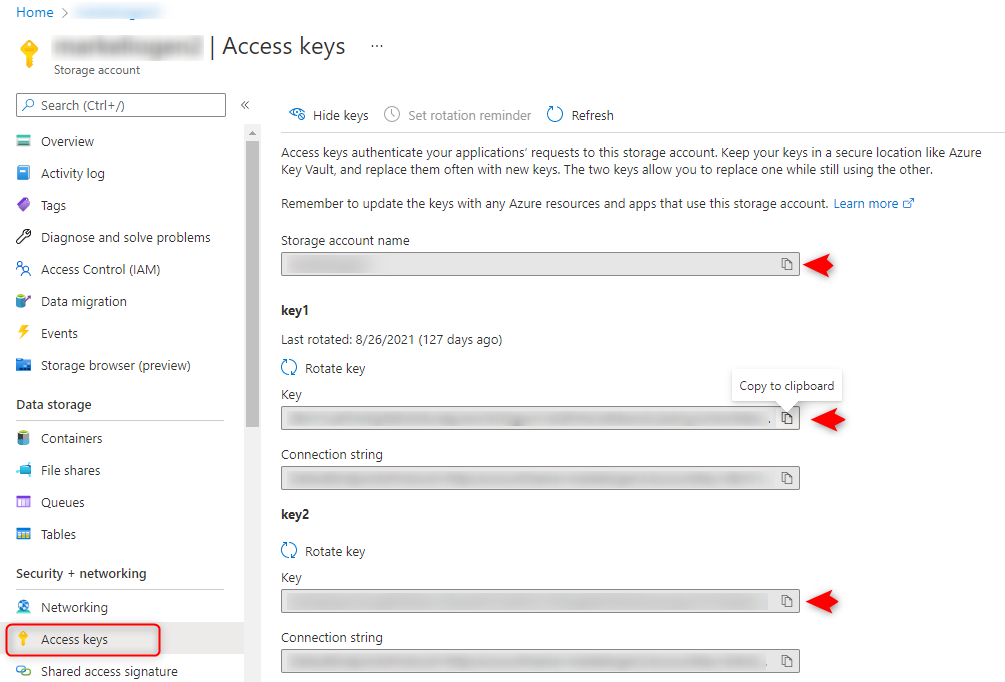Copy the key2 Key value to clipboard

pyautogui.click(x=787, y=601)
